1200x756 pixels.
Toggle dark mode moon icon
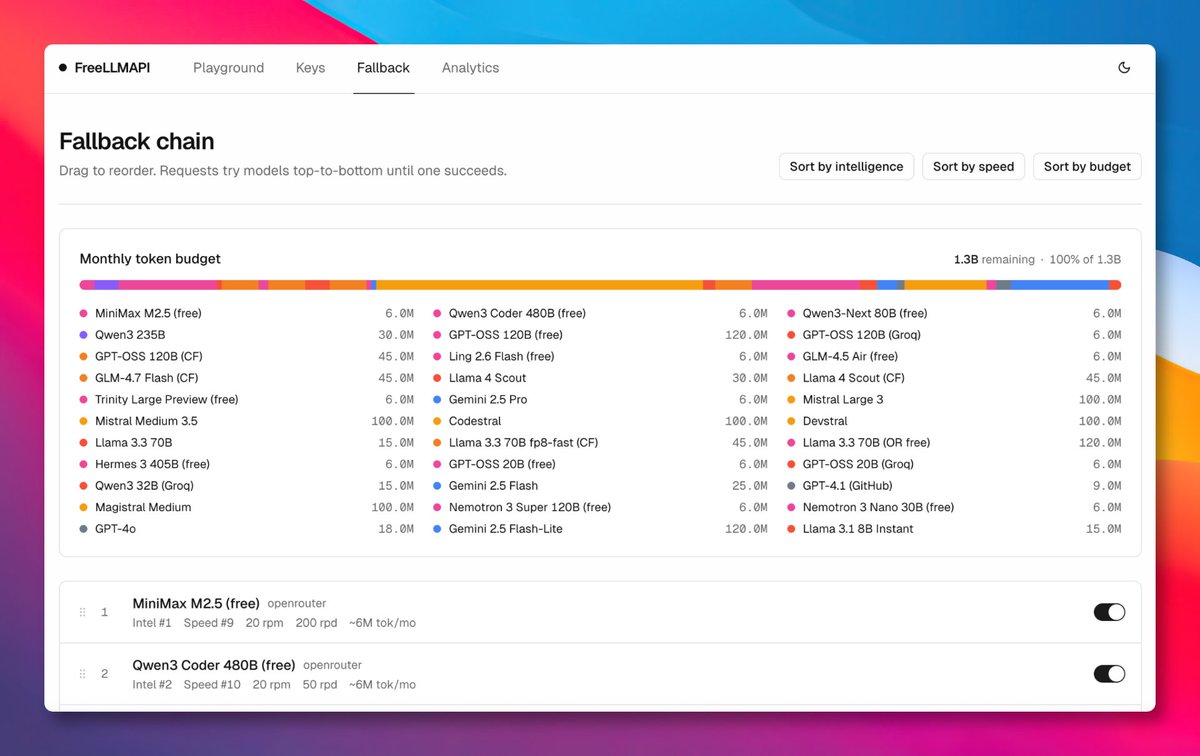pyautogui.click(x=1124, y=68)
